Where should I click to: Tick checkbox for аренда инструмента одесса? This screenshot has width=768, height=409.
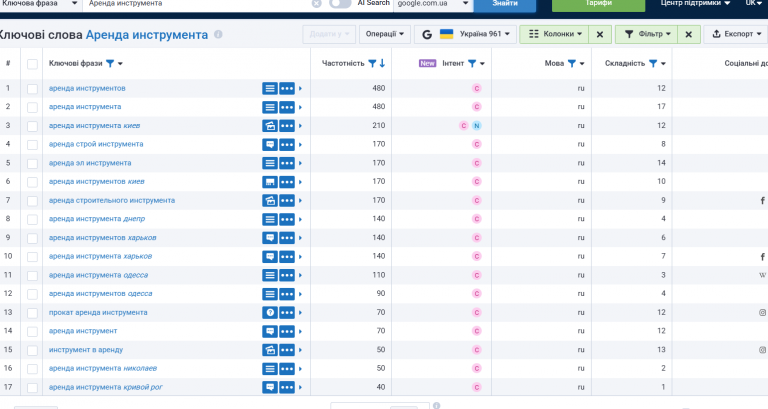[x=32, y=276]
